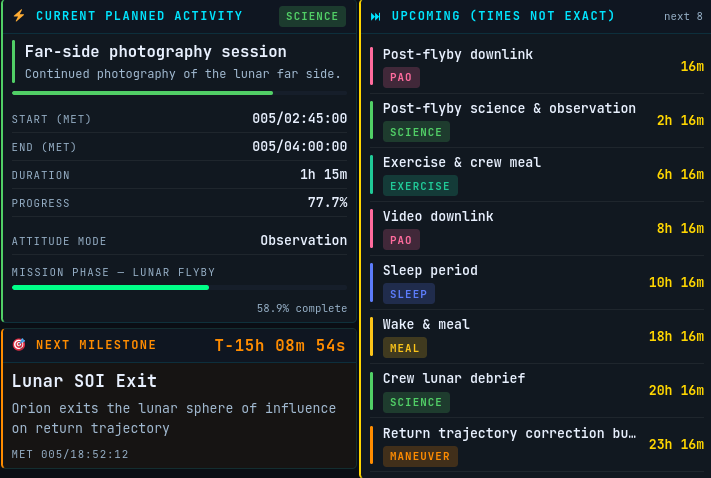Click the MEAL tag under Wake & meal
Image resolution: width=711 pixels, height=478 pixels.
[x=404, y=348]
